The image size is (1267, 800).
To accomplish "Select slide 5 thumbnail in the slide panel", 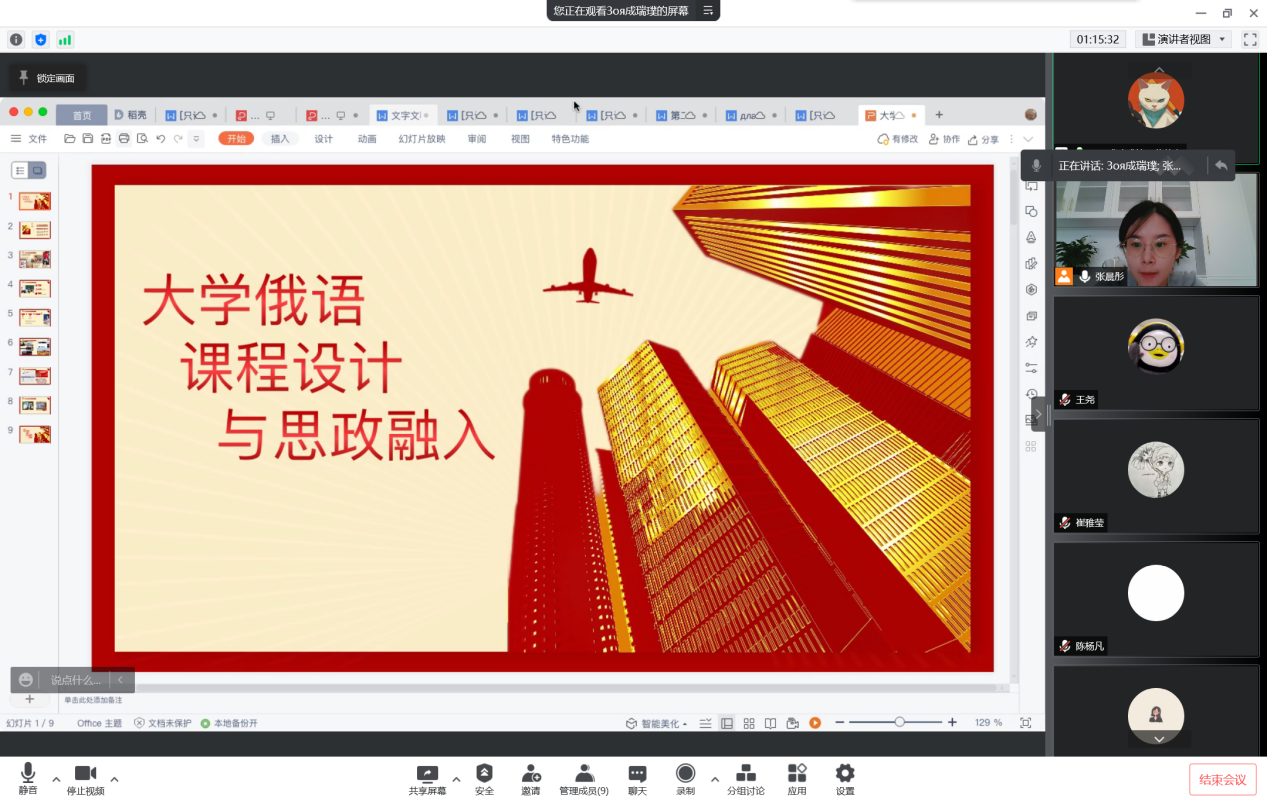I will pos(35,318).
